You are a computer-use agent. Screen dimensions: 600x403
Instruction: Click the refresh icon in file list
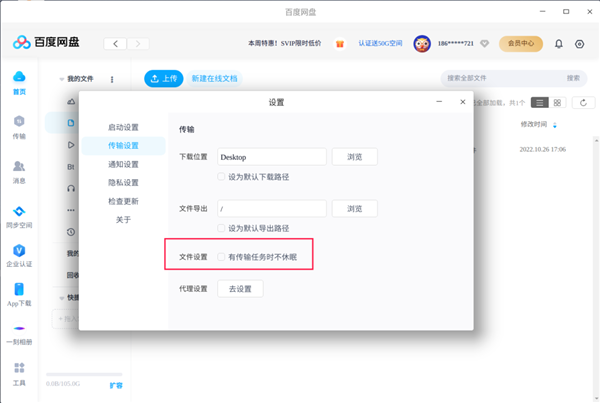(585, 102)
